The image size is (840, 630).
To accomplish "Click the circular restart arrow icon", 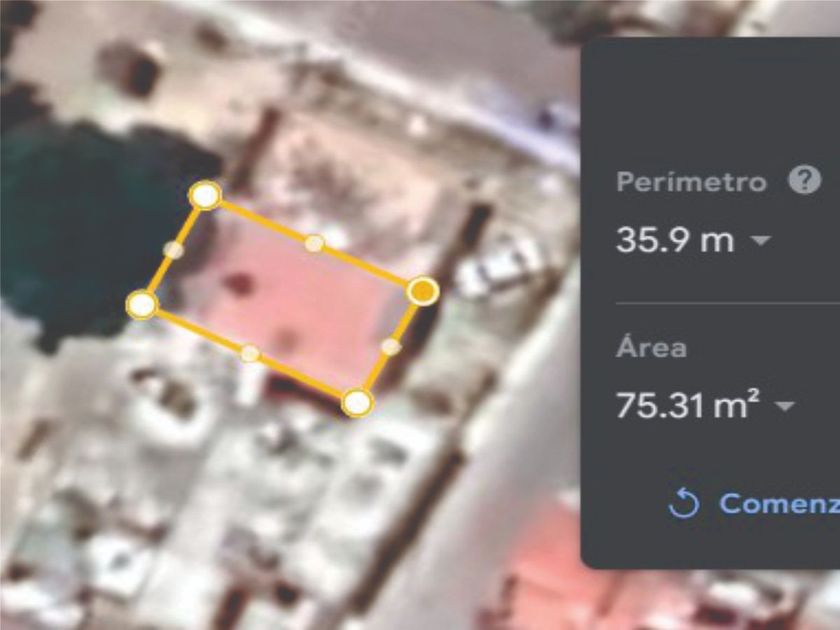I will (x=684, y=502).
